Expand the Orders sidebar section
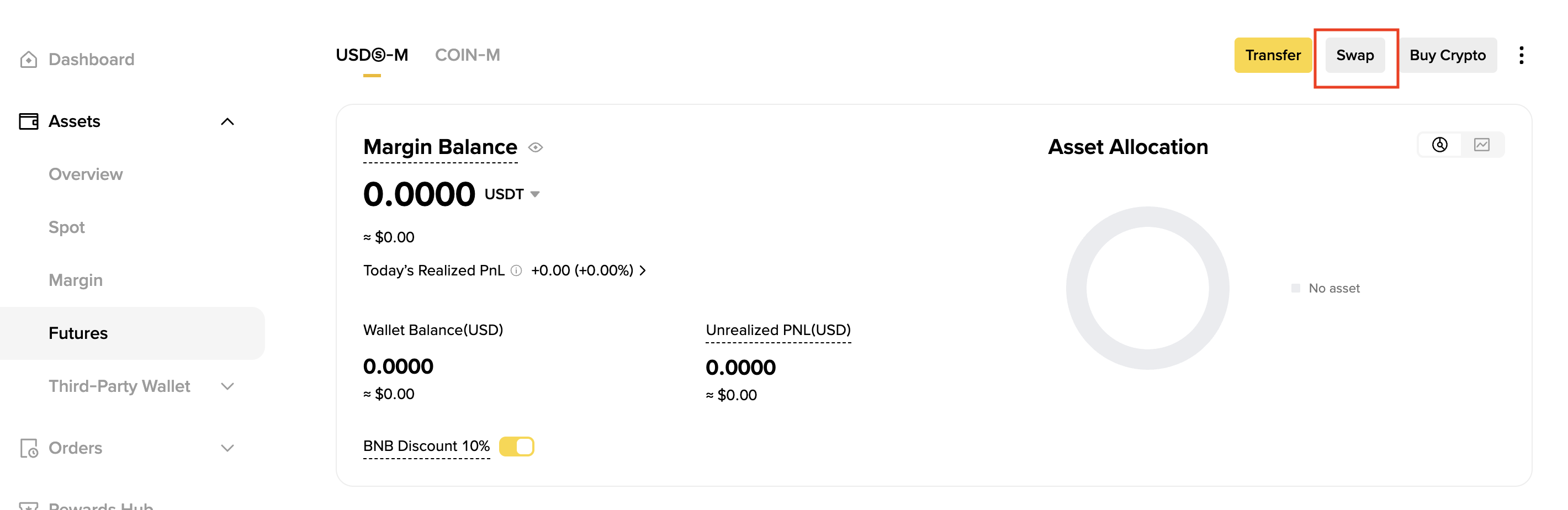Viewport: 1568px width, 510px height. (x=227, y=448)
